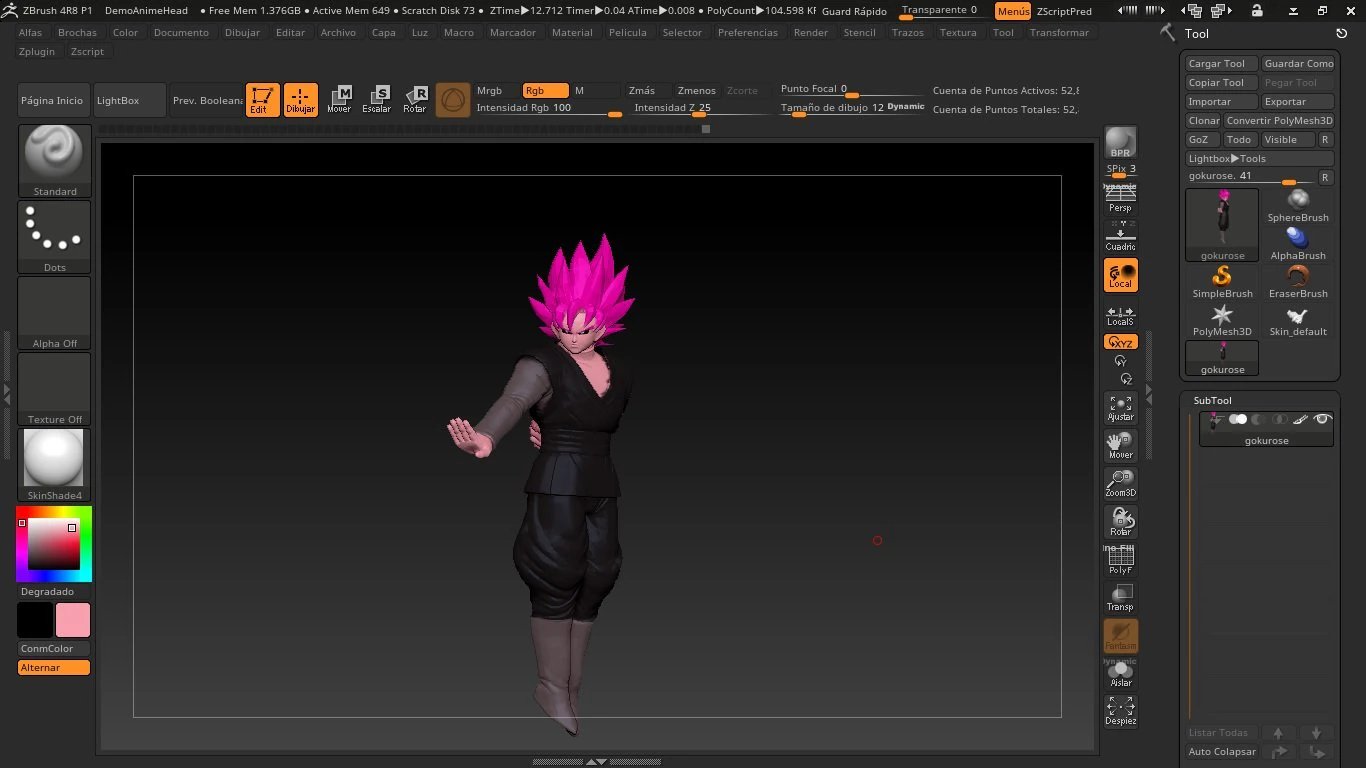Click the Cuadric floor grid icon
This screenshot has height=768, width=1366.
(x=1120, y=237)
